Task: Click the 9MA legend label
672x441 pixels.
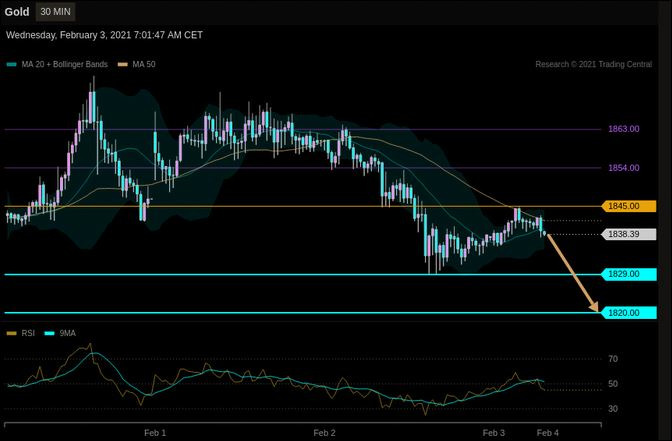Action: tap(67, 333)
